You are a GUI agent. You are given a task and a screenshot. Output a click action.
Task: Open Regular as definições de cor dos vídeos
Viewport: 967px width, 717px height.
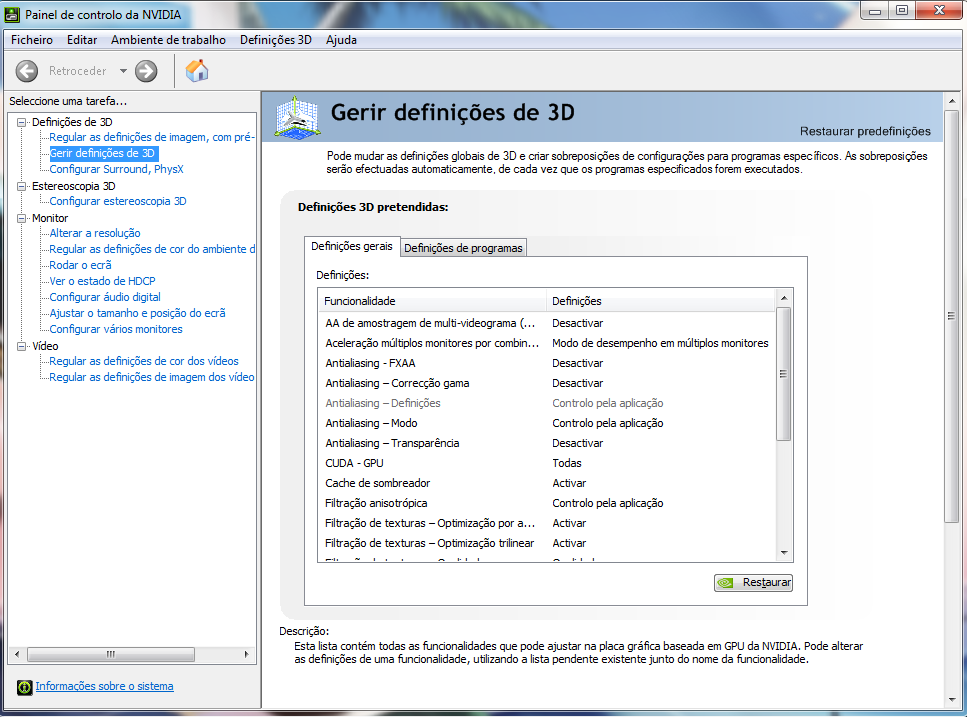click(144, 361)
